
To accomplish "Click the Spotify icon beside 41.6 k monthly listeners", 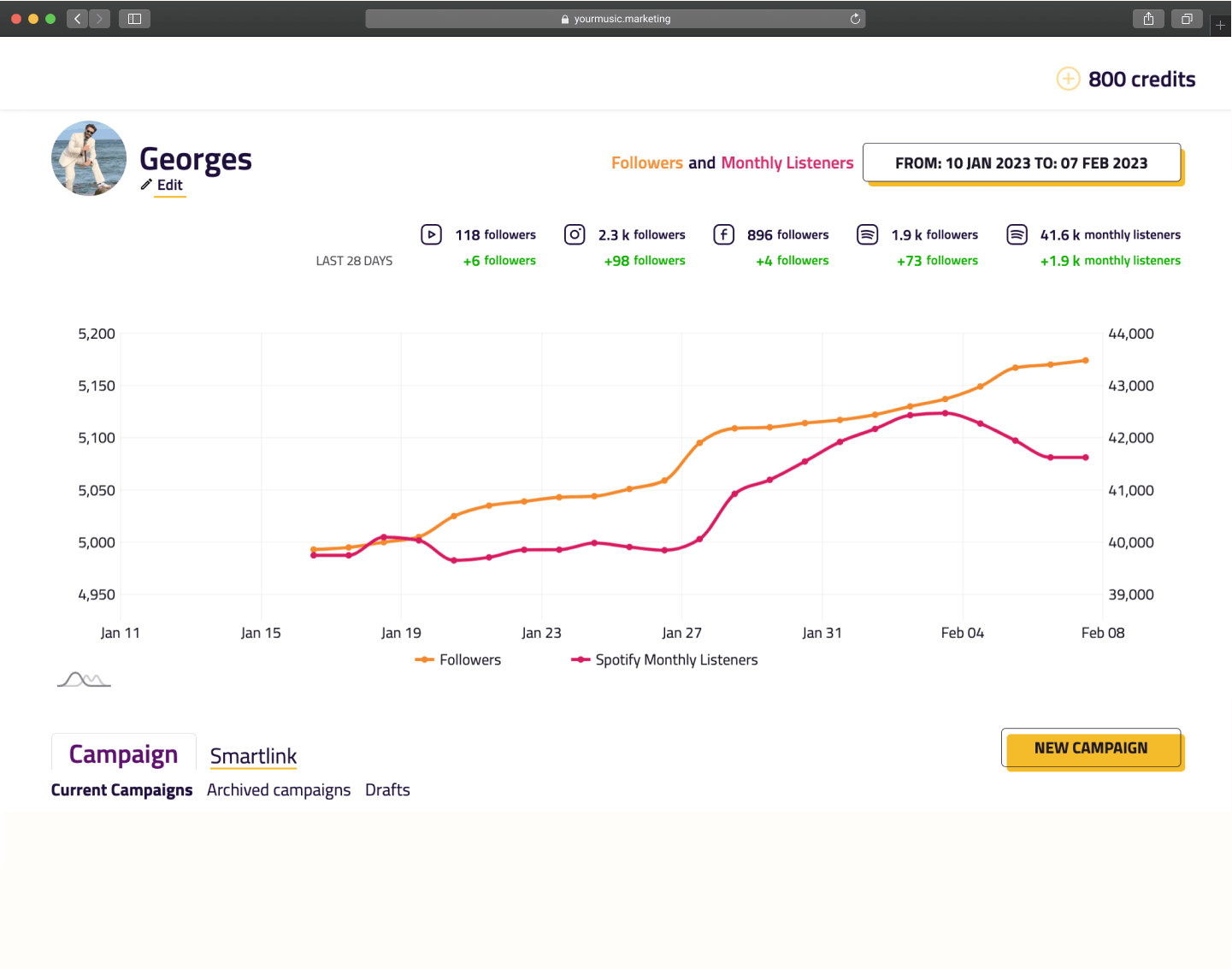I will [1017, 234].
